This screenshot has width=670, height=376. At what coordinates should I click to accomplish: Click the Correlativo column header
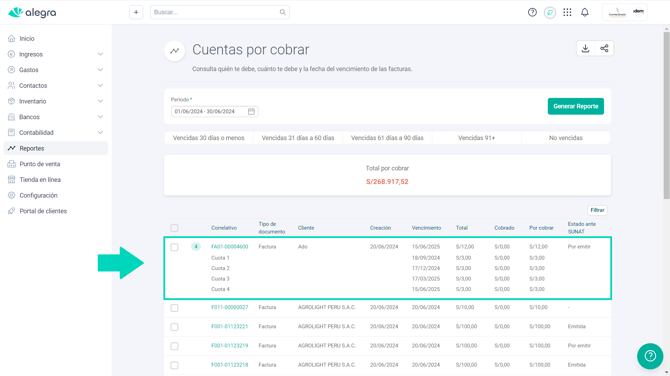pyautogui.click(x=224, y=228)
